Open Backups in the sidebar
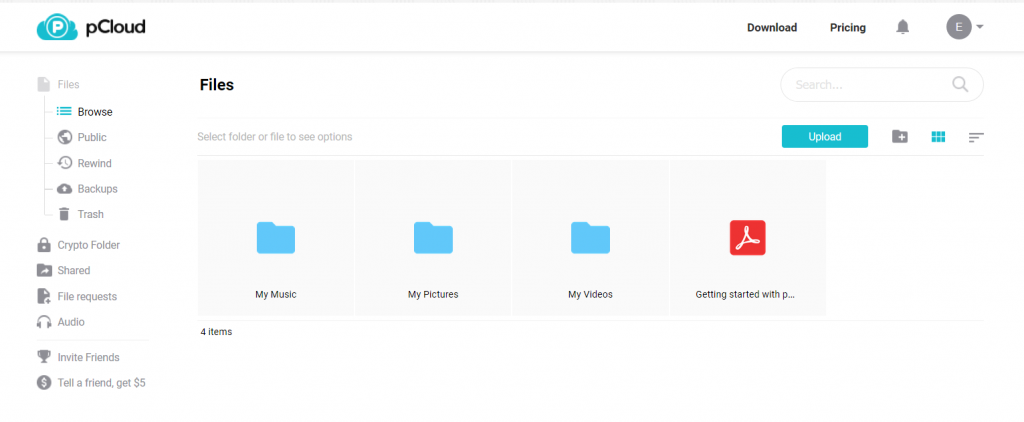The height and width of the screenshot is (422, 1024). [x=97, y=189]
